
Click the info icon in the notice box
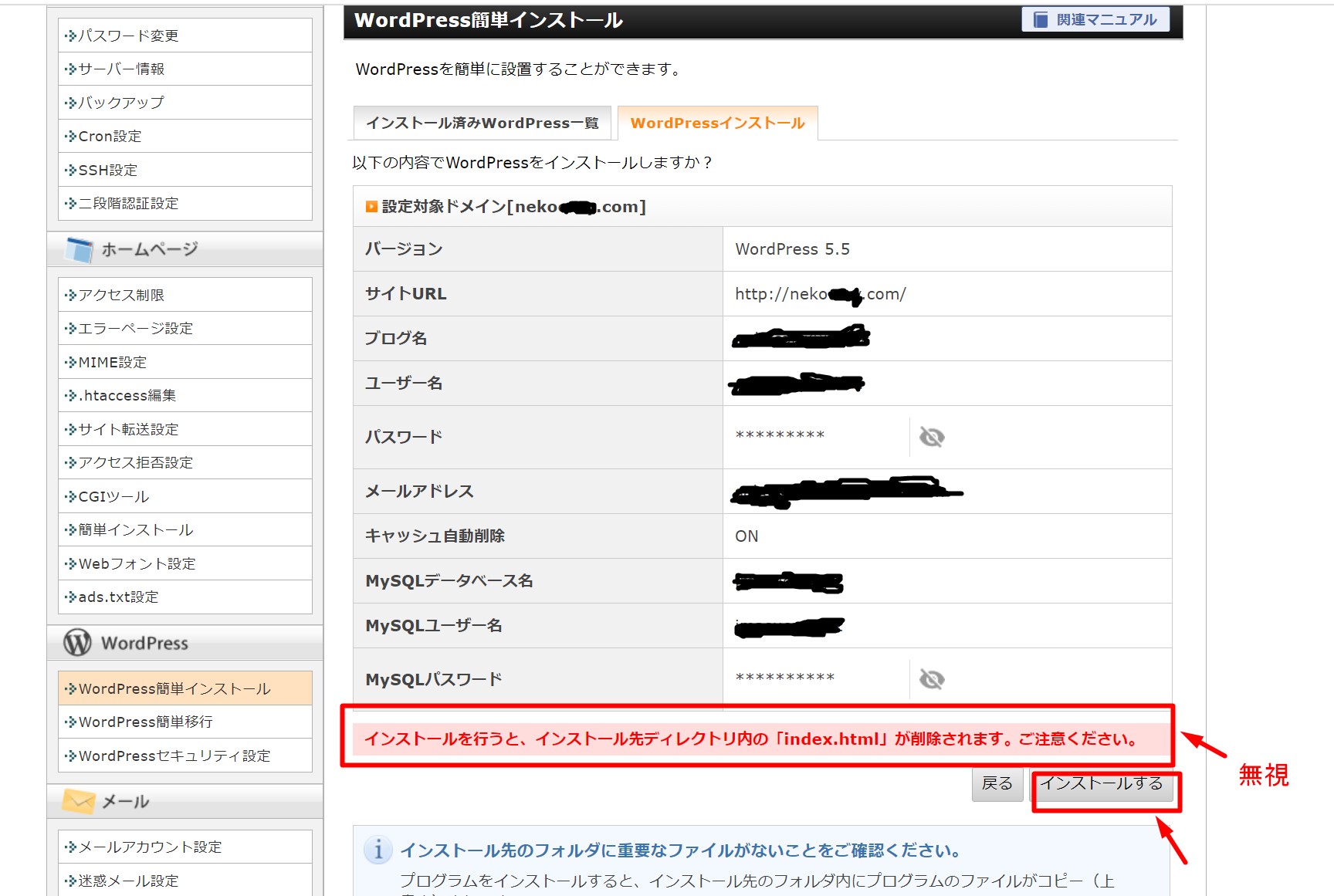click(x=378, y=850)
